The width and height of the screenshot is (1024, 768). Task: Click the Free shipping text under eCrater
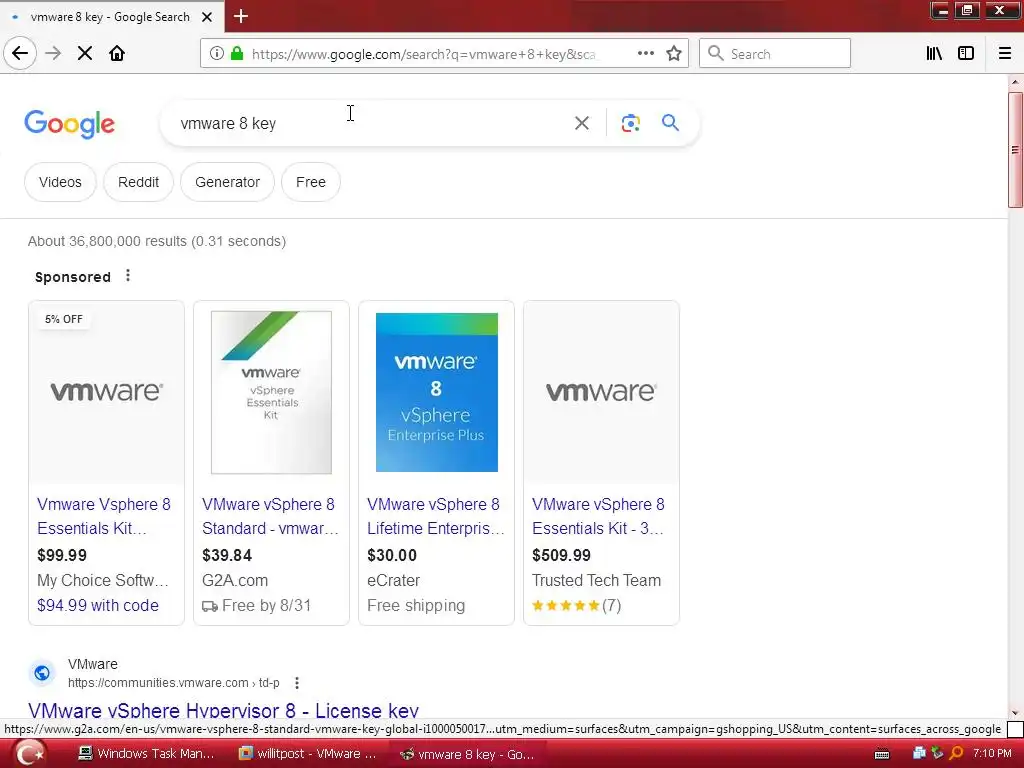pos(415,605)
